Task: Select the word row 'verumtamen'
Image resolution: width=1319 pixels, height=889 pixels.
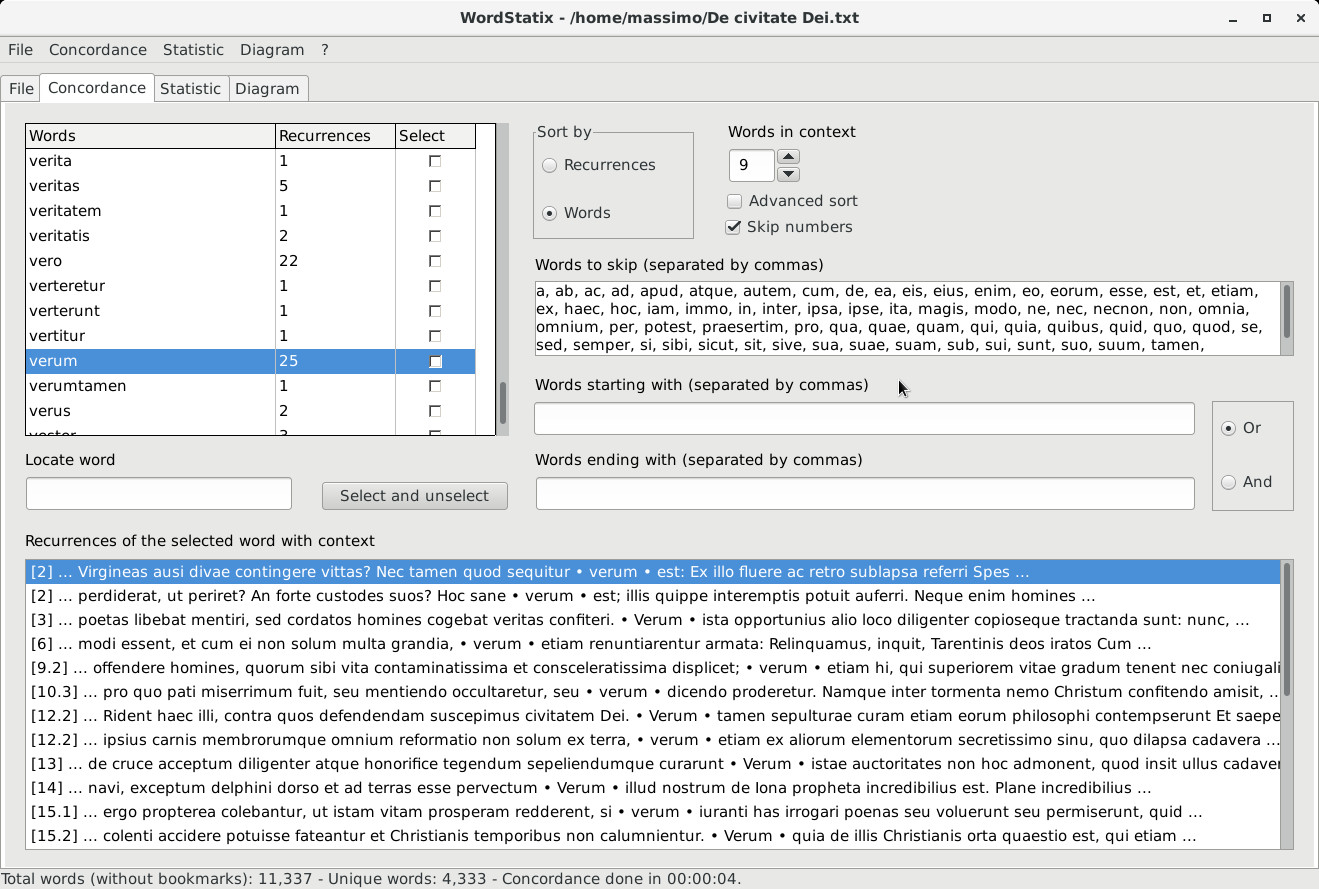Action: pyautogui.click(x=250, y=386)
